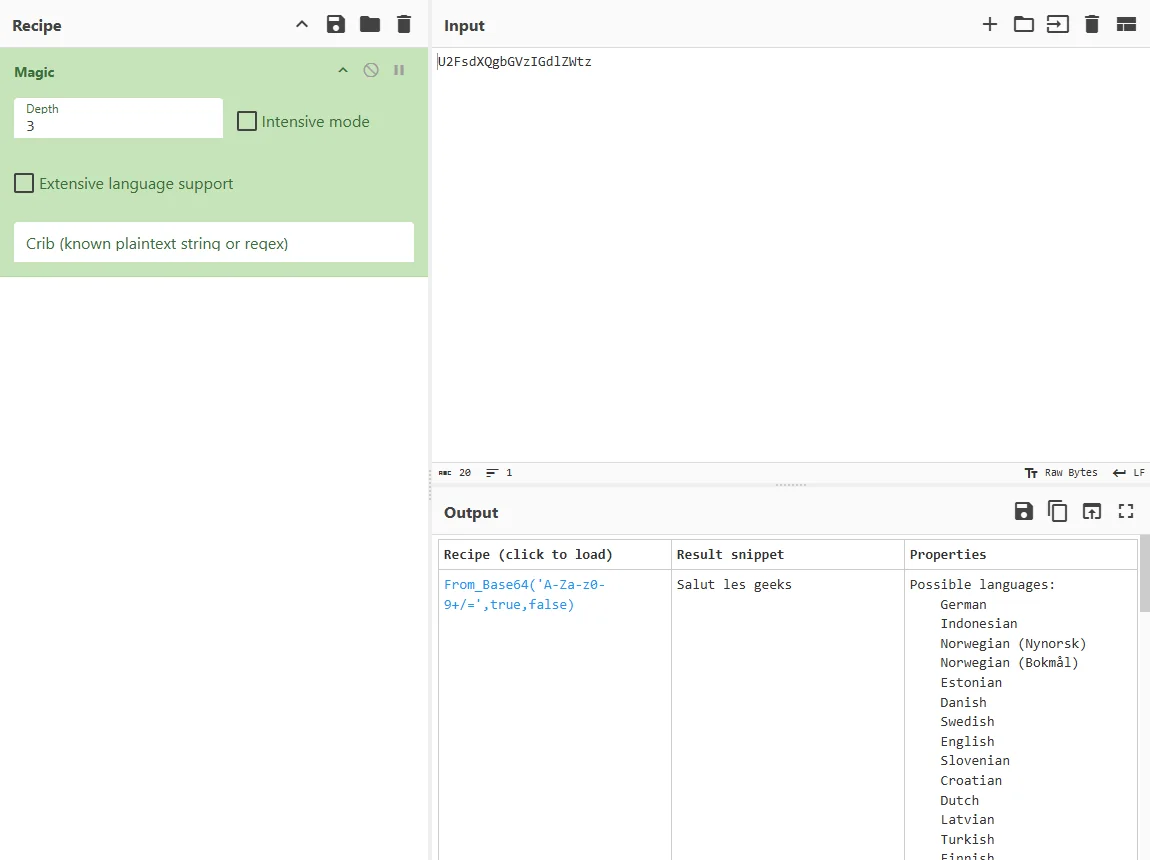Click 'Indonesian' in possible languages
The width and height of the screenshot is (1150, 860).
click(978, 623)
